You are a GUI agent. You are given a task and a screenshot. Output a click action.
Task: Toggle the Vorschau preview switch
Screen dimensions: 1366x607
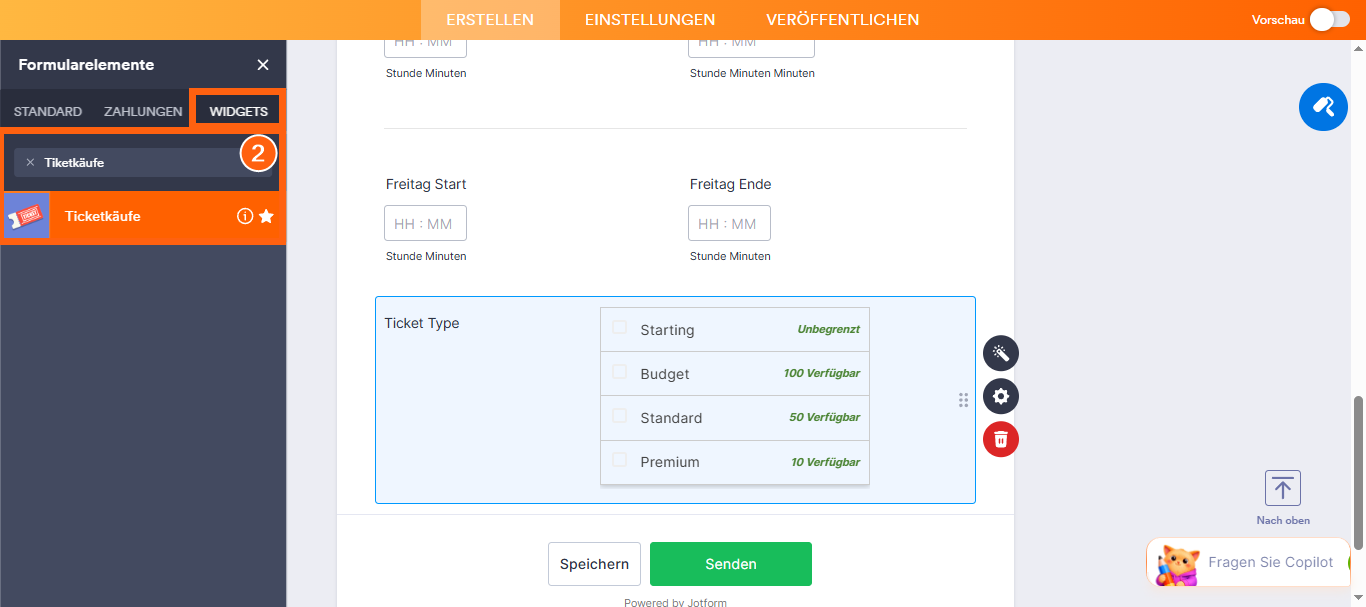pyautogui.click(x=1330, y=20)
